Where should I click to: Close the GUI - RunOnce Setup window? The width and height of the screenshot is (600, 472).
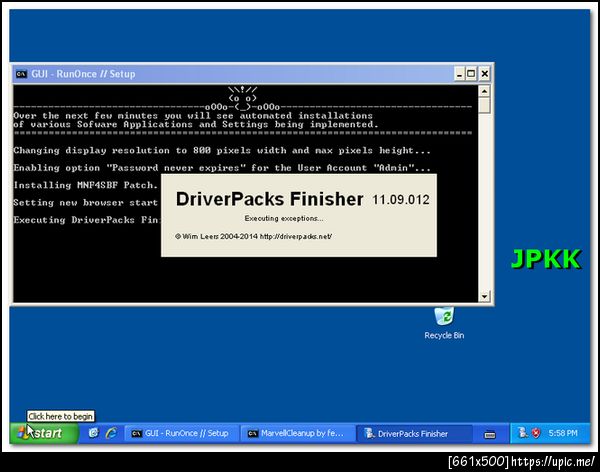[x=484, y=73]
